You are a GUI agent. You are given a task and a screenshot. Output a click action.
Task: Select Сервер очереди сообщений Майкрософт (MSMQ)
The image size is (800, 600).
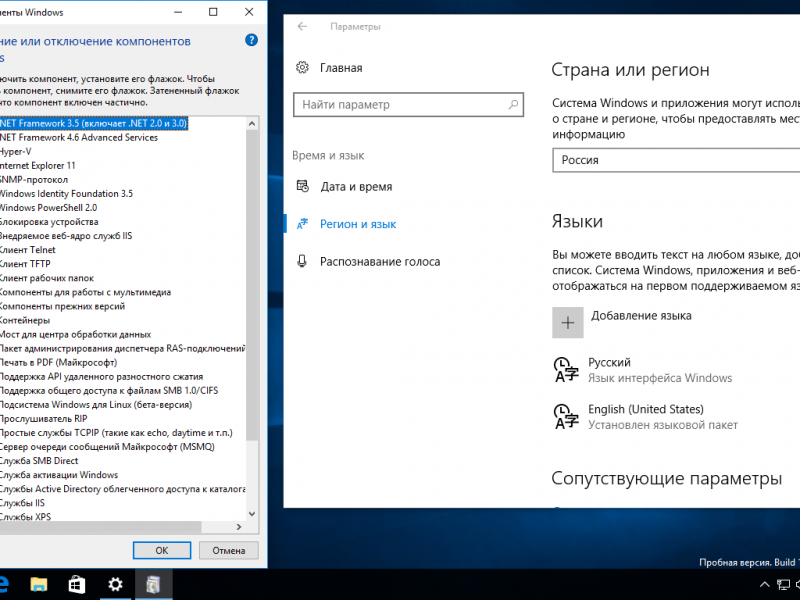click(x=107, y=447)
